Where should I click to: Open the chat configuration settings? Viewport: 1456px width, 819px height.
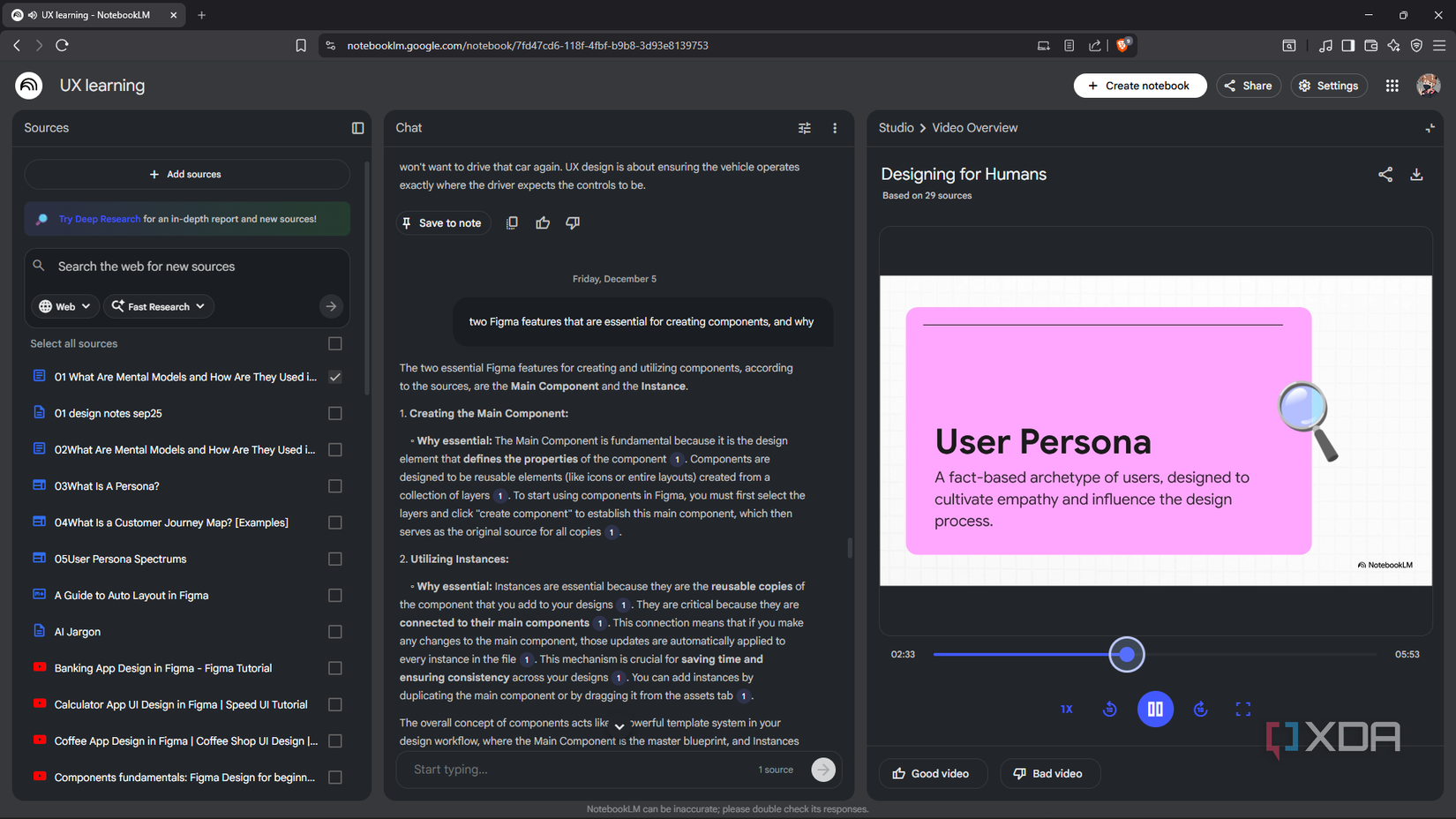click(804, 128)
